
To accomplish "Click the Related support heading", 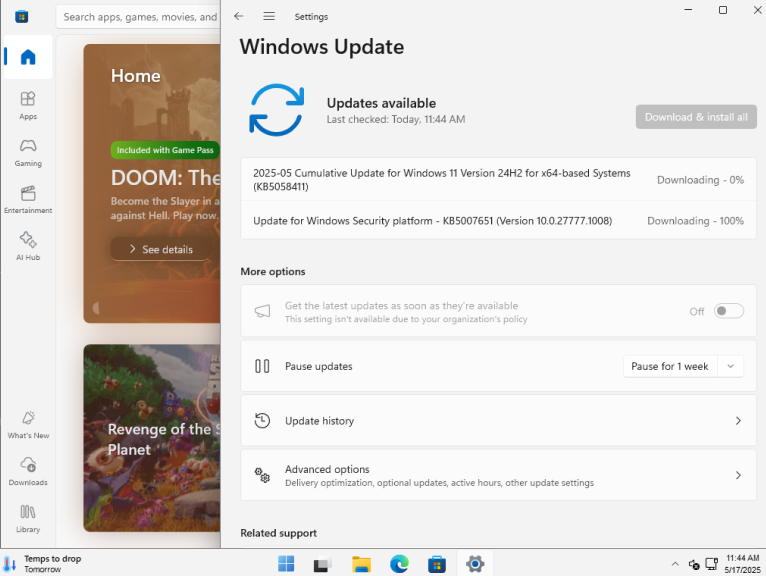I will 278,533.
